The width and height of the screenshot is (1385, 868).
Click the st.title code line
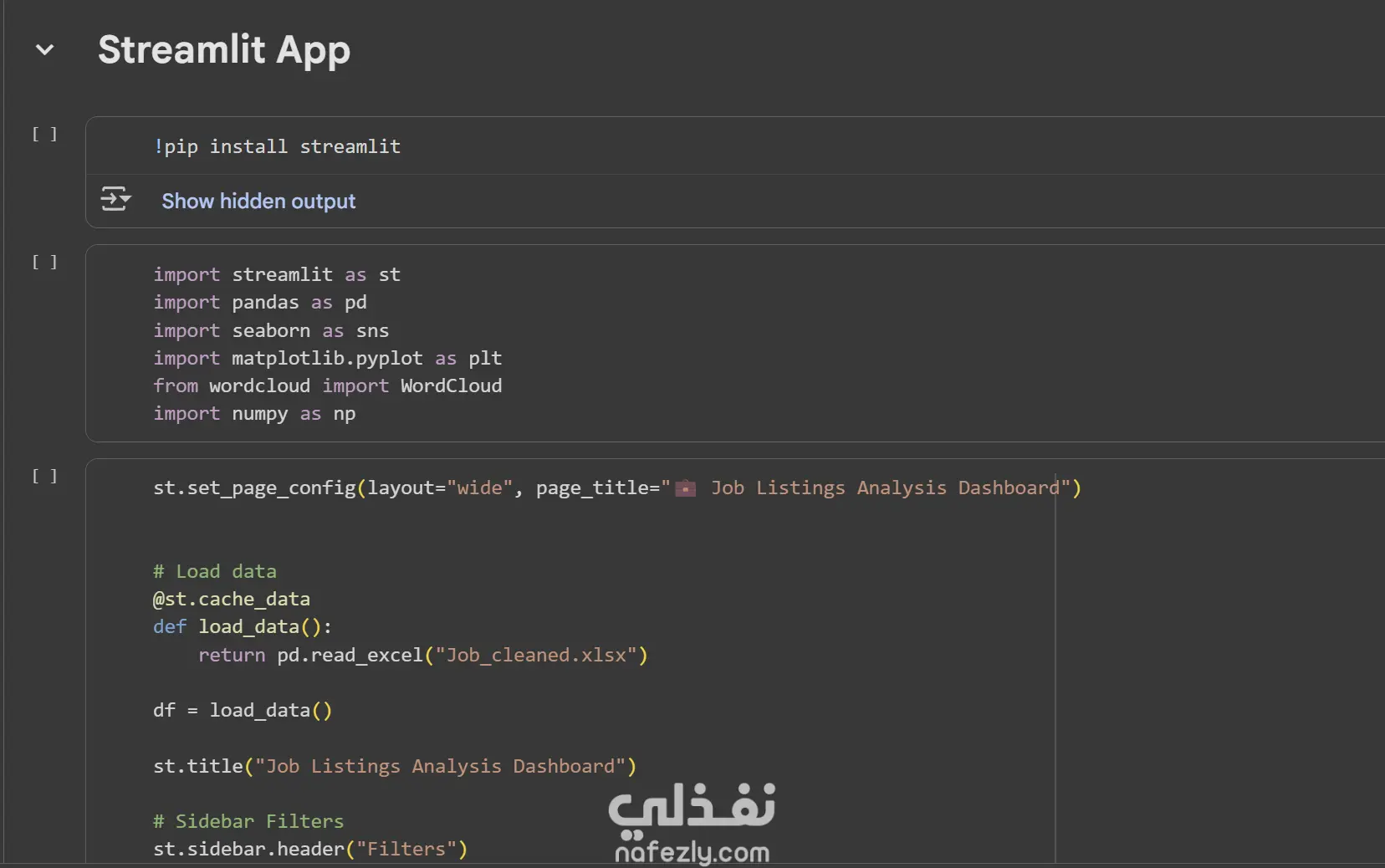[395, 766]
